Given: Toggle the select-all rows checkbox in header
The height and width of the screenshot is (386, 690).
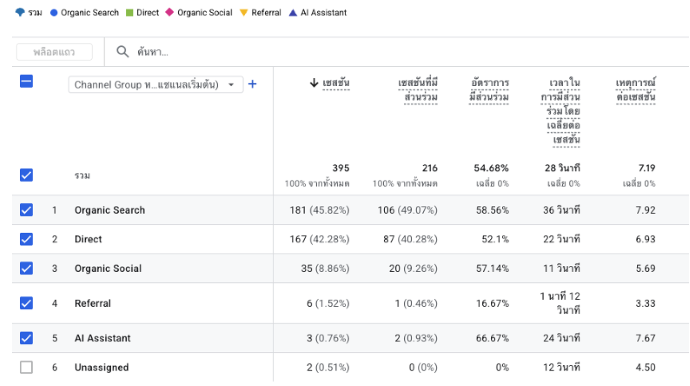Looking at the screenshot, I should pyautogui.click(x=26, y=81).
